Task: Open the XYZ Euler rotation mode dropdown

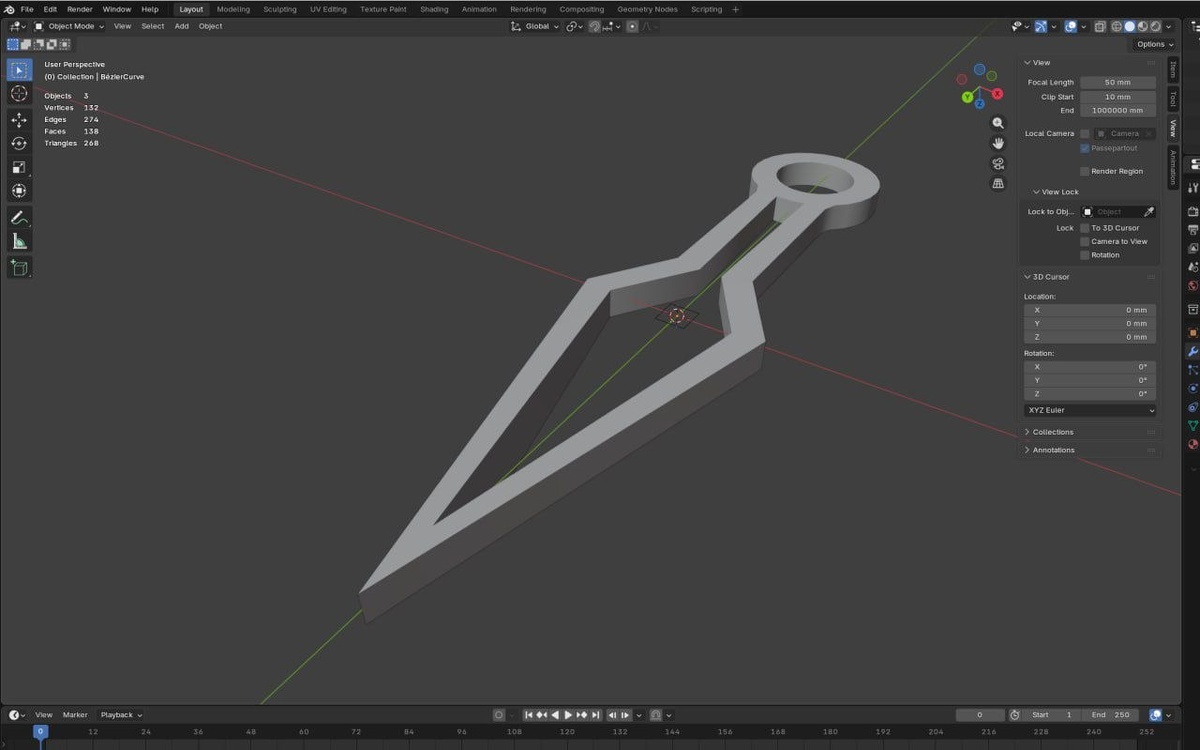Action: pyautogui.click(x=1090, y=410)
